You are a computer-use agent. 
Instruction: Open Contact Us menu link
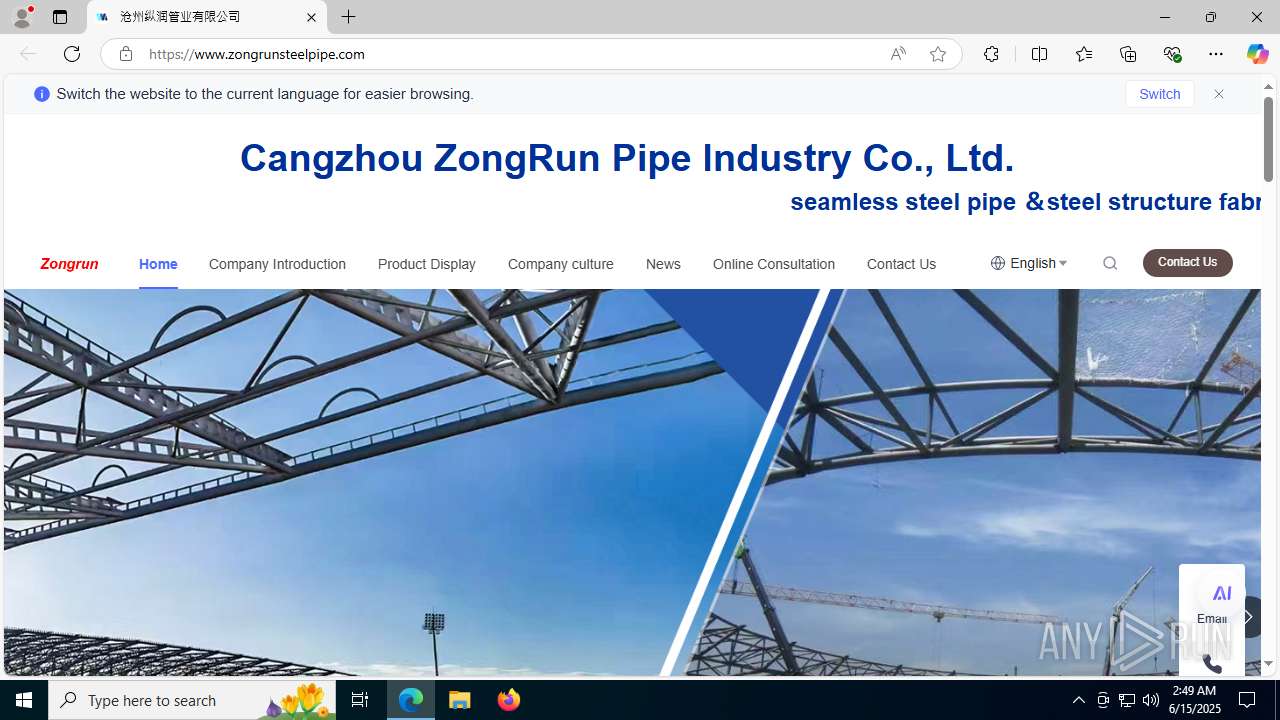901,264
